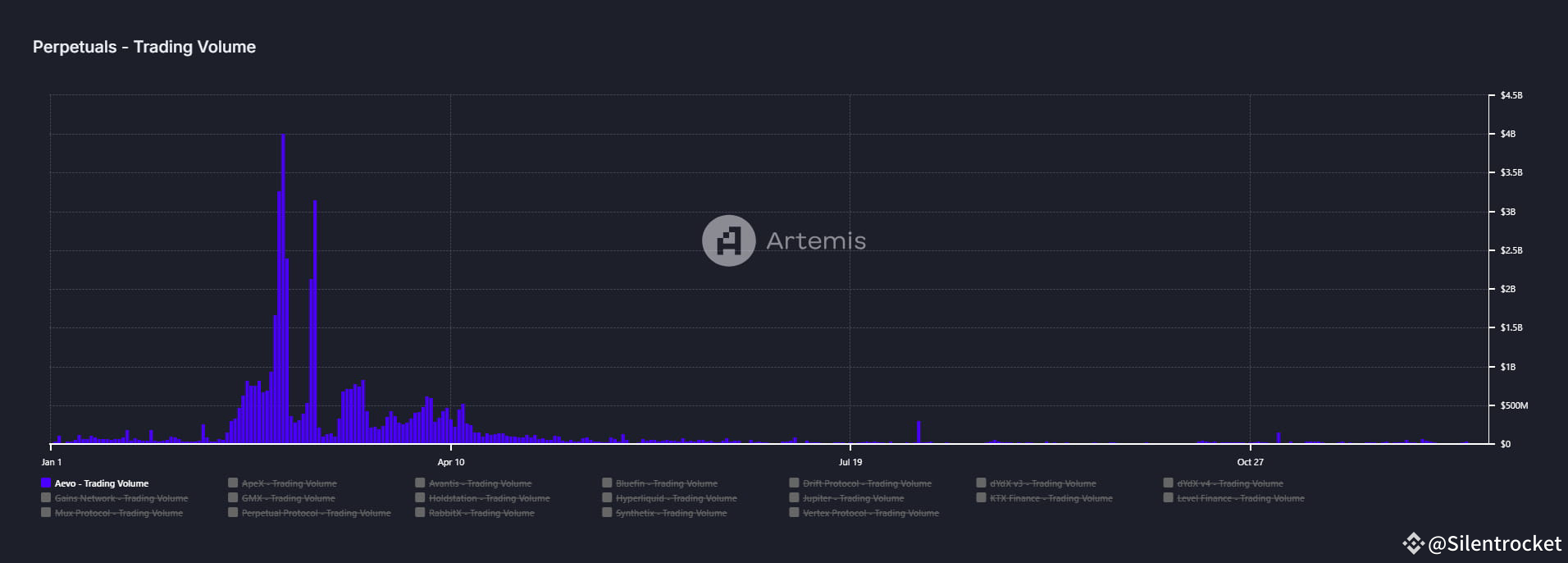This screenshot has height=563, width=1568.
Task: Click the '$2.5B' y-axis label
Action: click(x=1511, y=250)
